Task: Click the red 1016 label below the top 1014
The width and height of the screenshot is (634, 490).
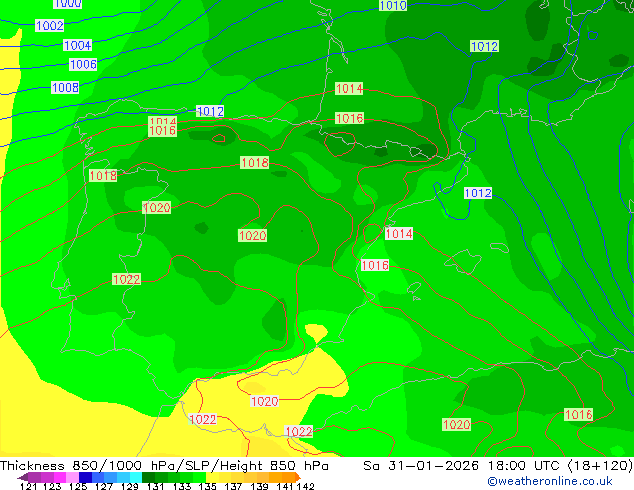Action: [349, 118]
